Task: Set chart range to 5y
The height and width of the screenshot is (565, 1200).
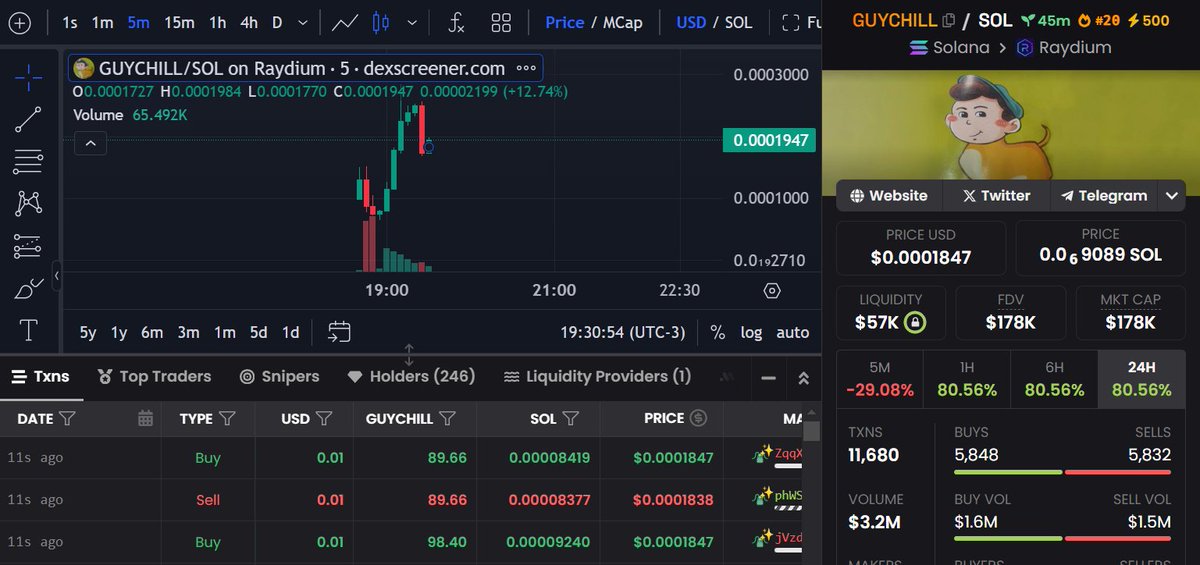Action: pos(88,332)
